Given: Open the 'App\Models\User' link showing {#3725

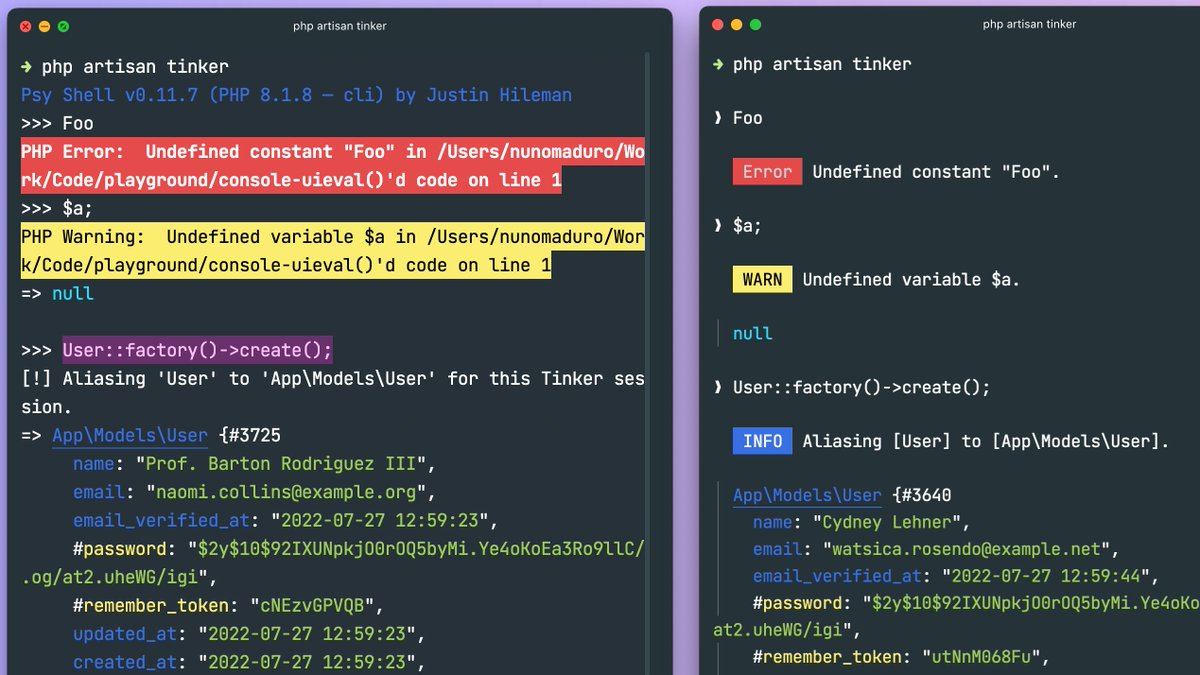Looking at the screenshot, I should (130, 436).
